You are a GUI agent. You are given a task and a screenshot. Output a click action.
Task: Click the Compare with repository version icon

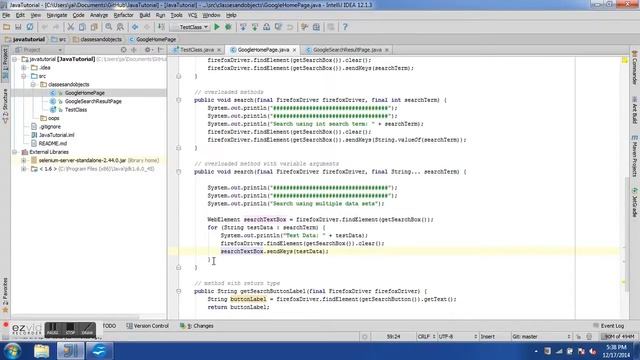[267, 27]
